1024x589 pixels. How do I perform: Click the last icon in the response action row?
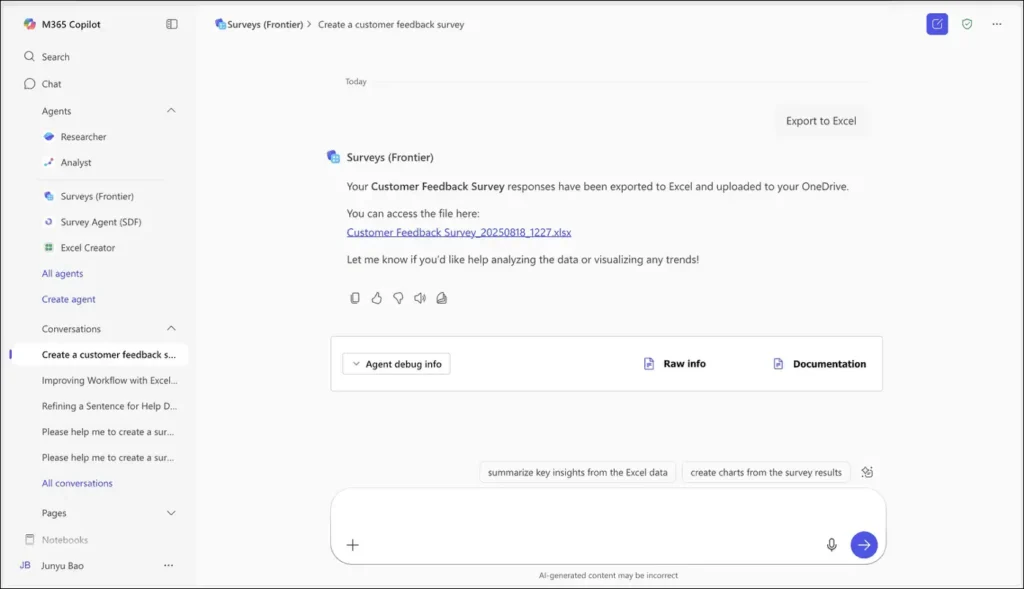coord(441,298)
